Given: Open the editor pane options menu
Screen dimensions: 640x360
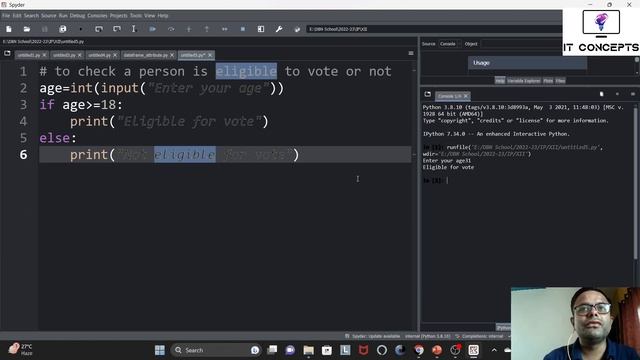Looking at the screenshot, I should click(x=411, y=53).
